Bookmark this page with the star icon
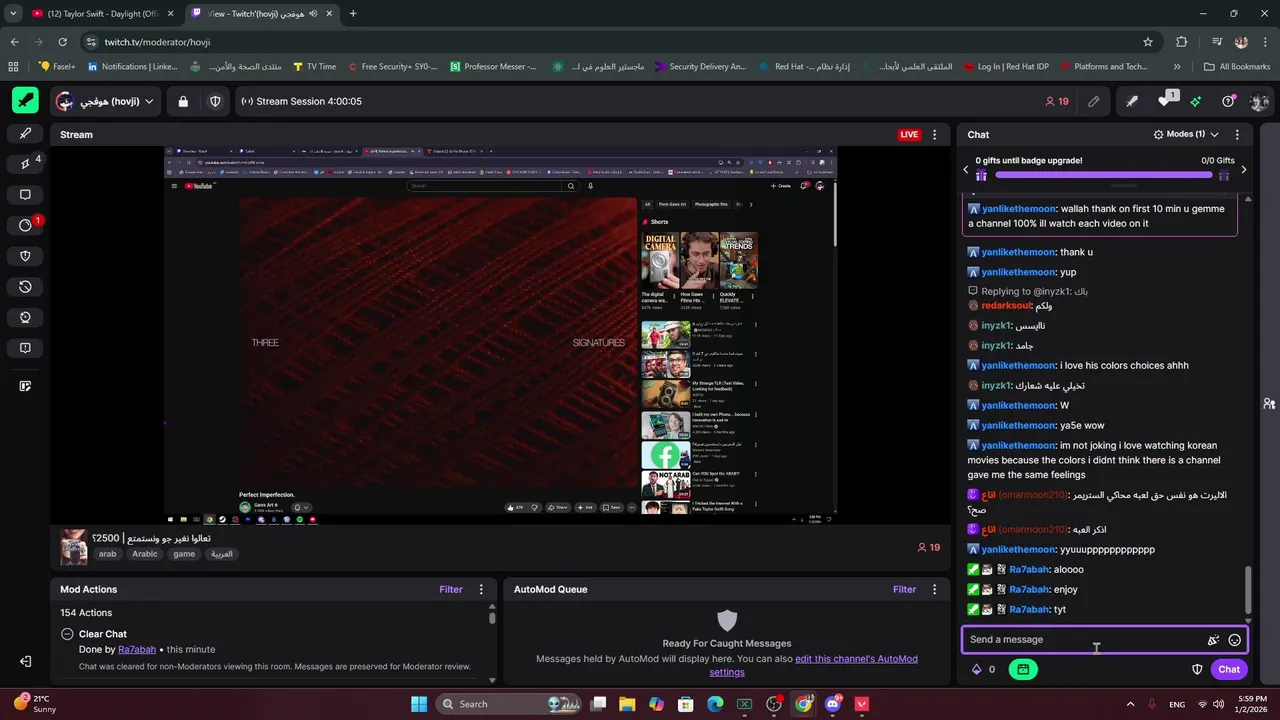Screen dimensions: 1280x720 [1148, 42]
